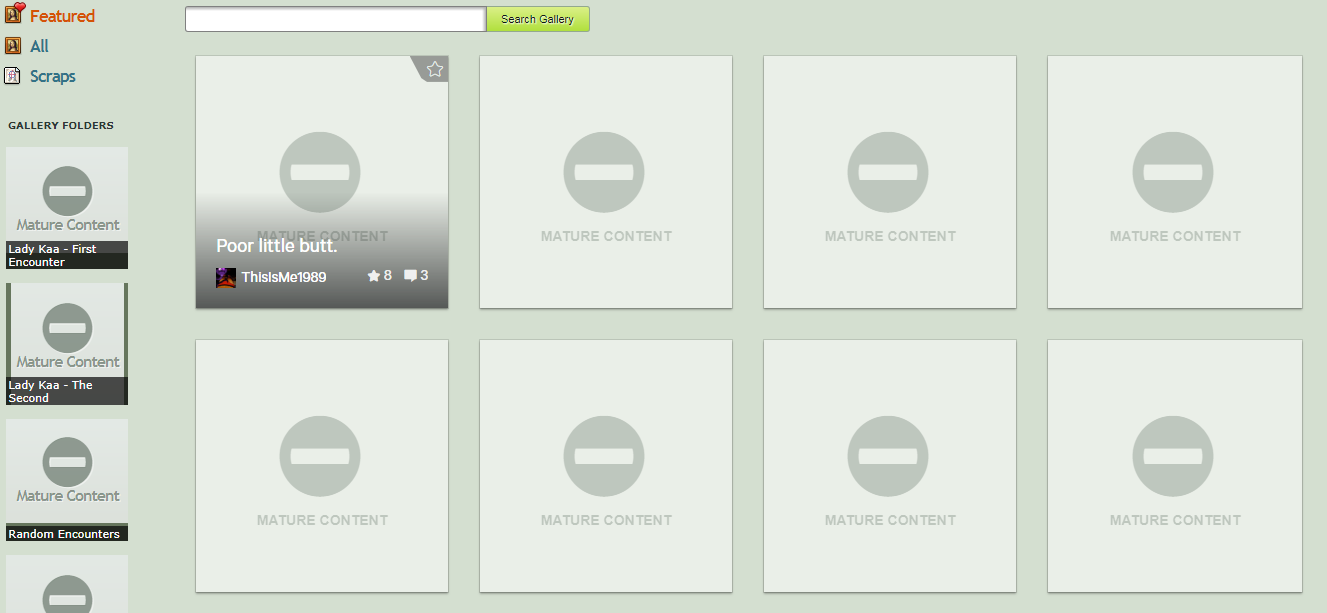
Task: Click the Search Gallery button
Action: [538, 19]
